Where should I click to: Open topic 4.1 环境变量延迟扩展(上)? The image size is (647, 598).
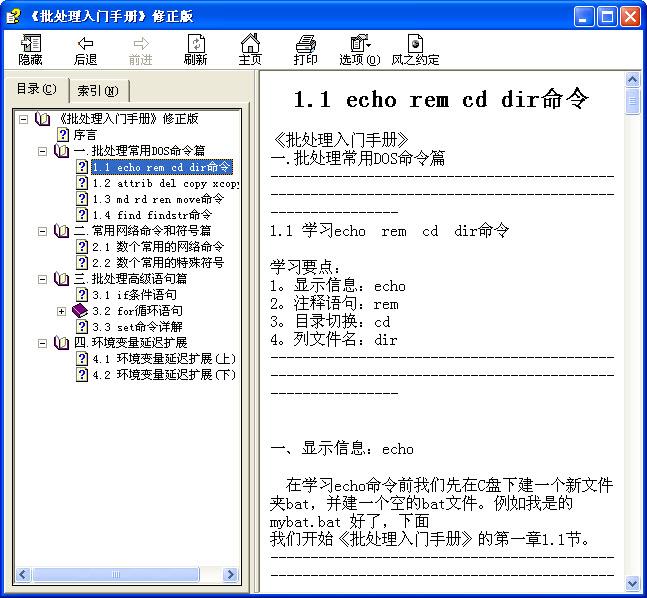[164, 359]
